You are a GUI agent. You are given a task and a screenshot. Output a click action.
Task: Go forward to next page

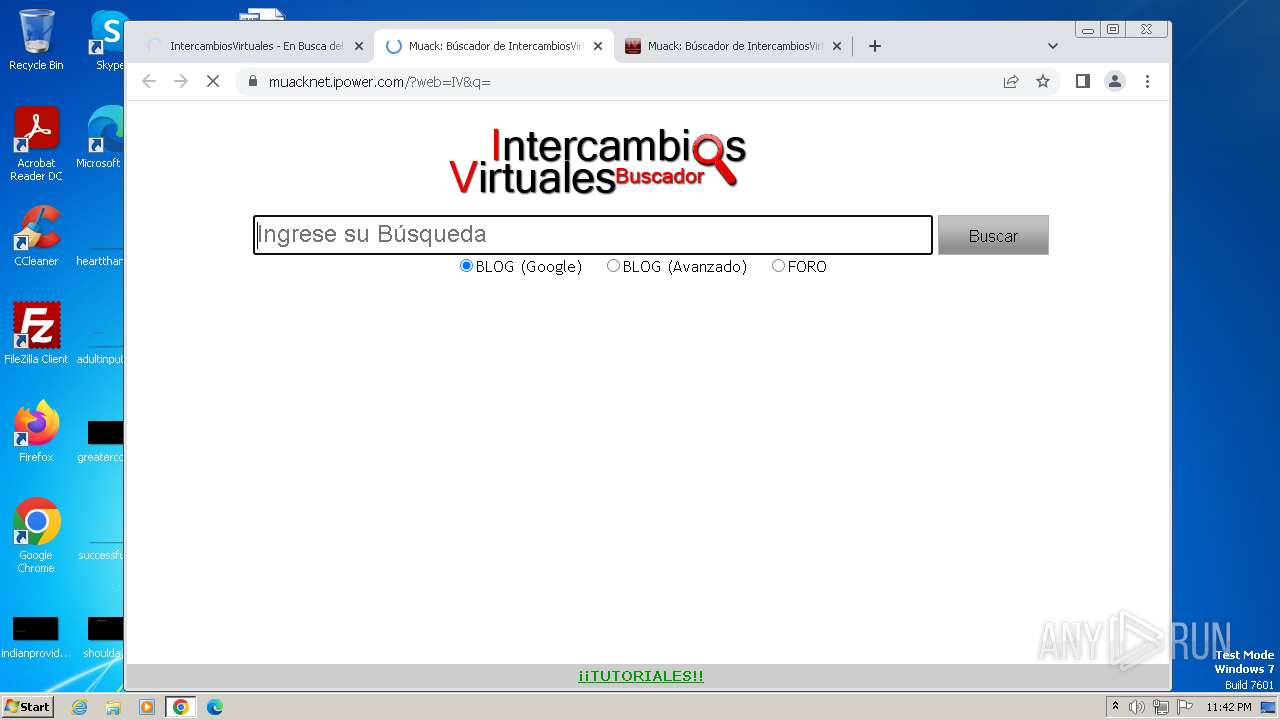181,81
